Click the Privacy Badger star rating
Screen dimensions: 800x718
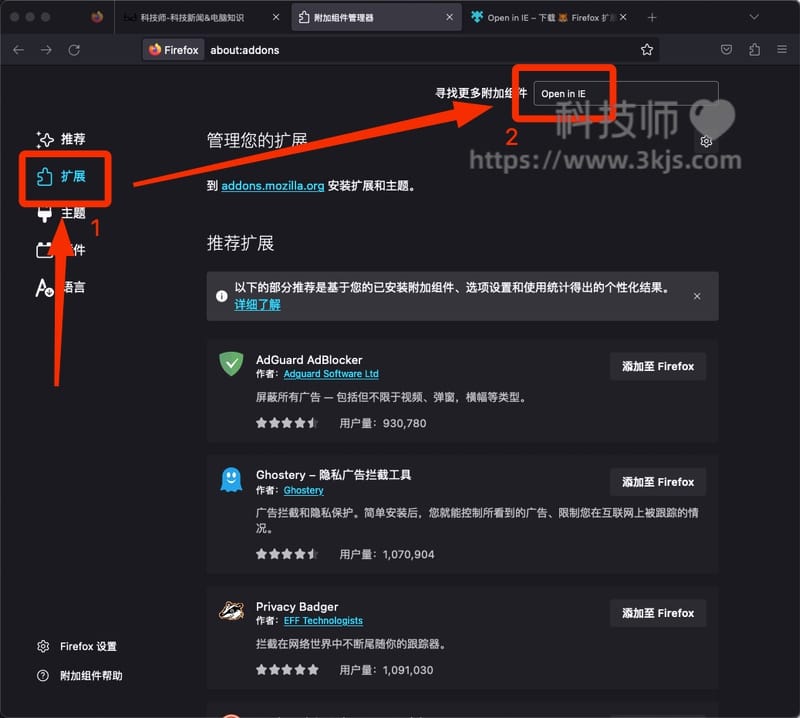coord(287,670)
